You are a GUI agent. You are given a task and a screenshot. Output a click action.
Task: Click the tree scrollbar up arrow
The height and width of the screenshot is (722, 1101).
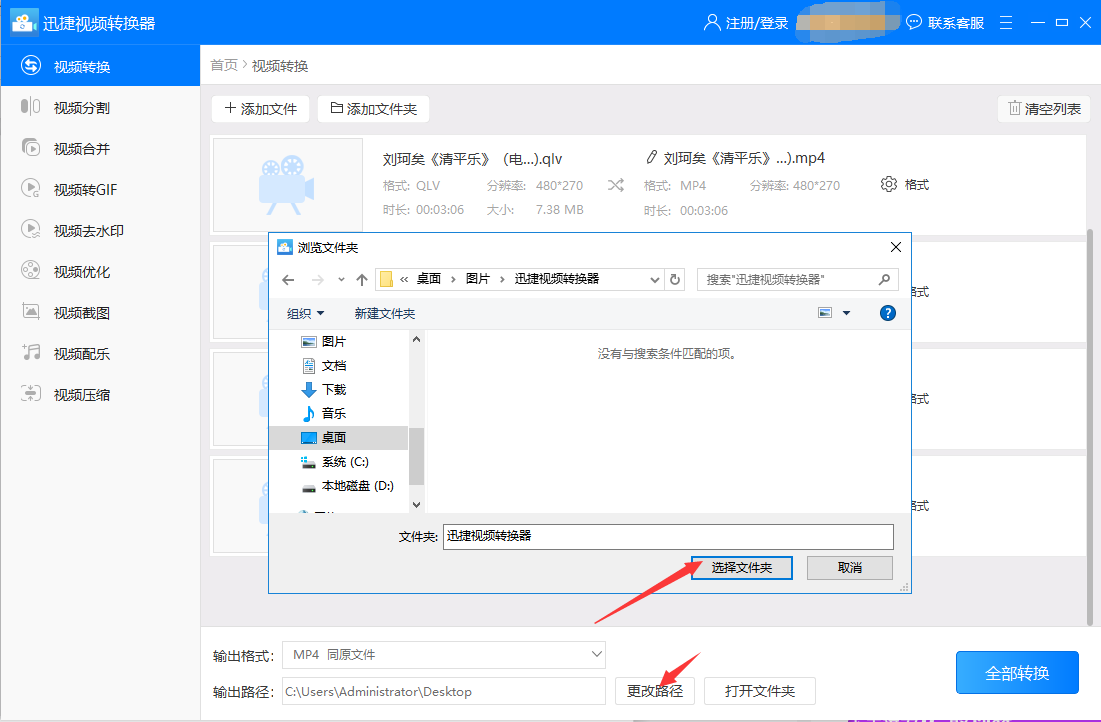click(416, 339)
